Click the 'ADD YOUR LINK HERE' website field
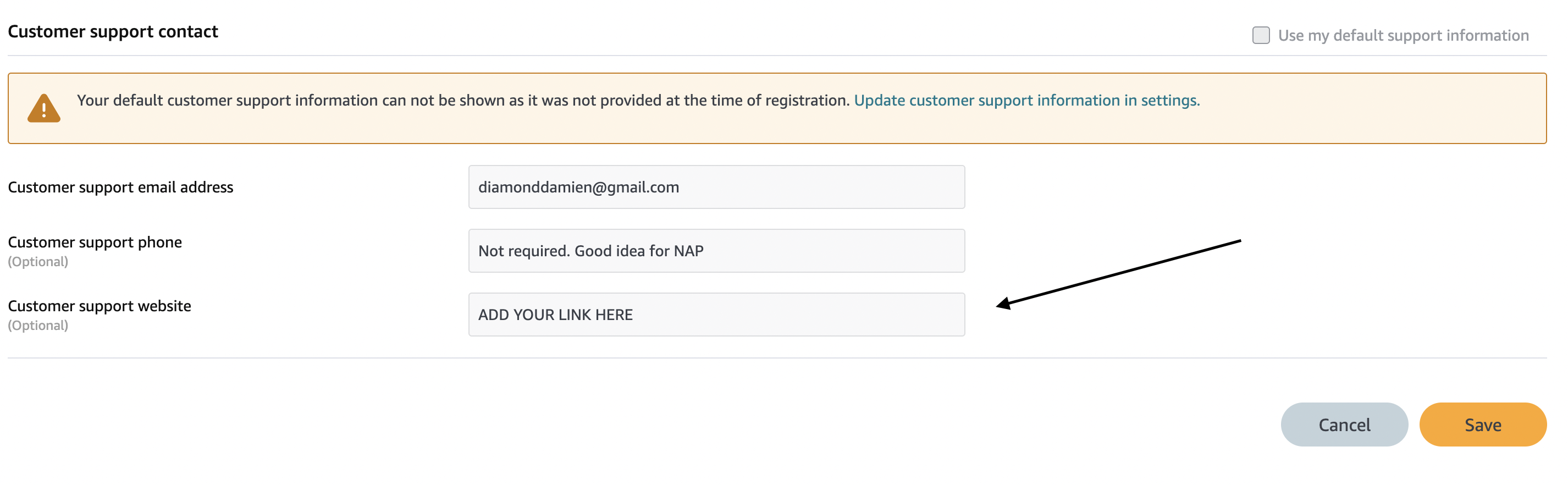 tap(716, 315)
